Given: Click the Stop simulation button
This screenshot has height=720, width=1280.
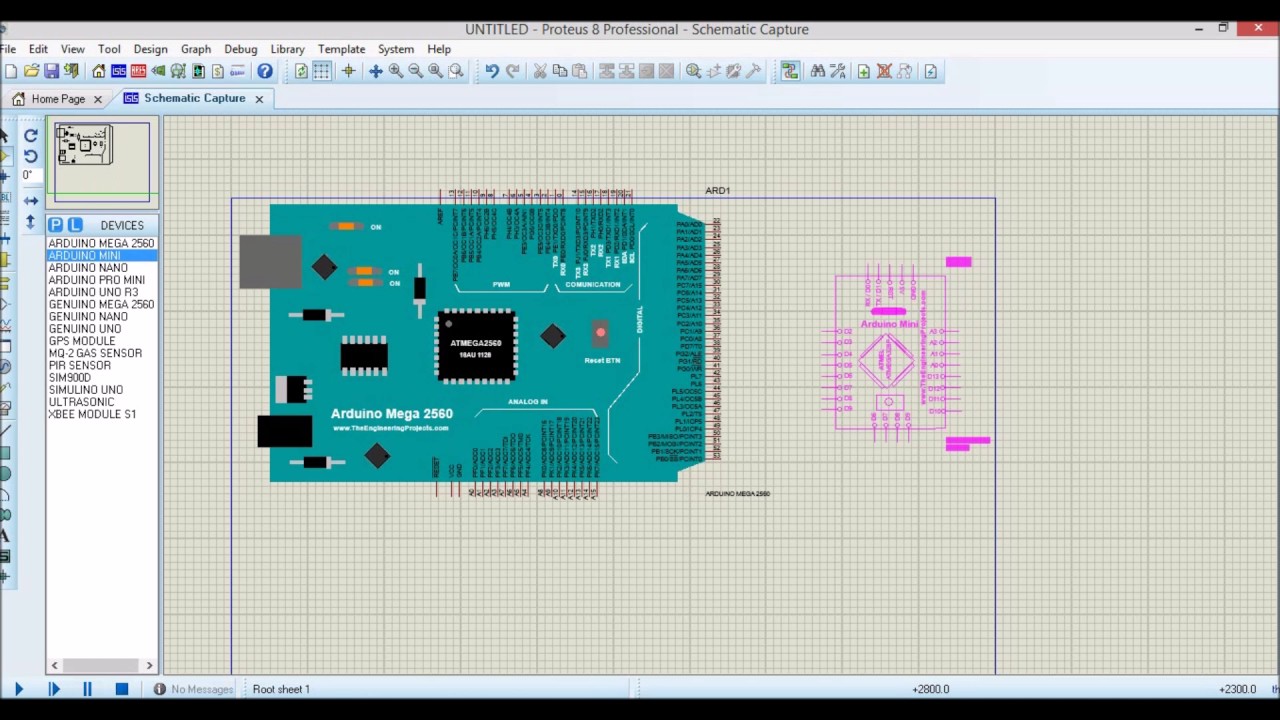Looking at the screenshot, I should [122, 689].
